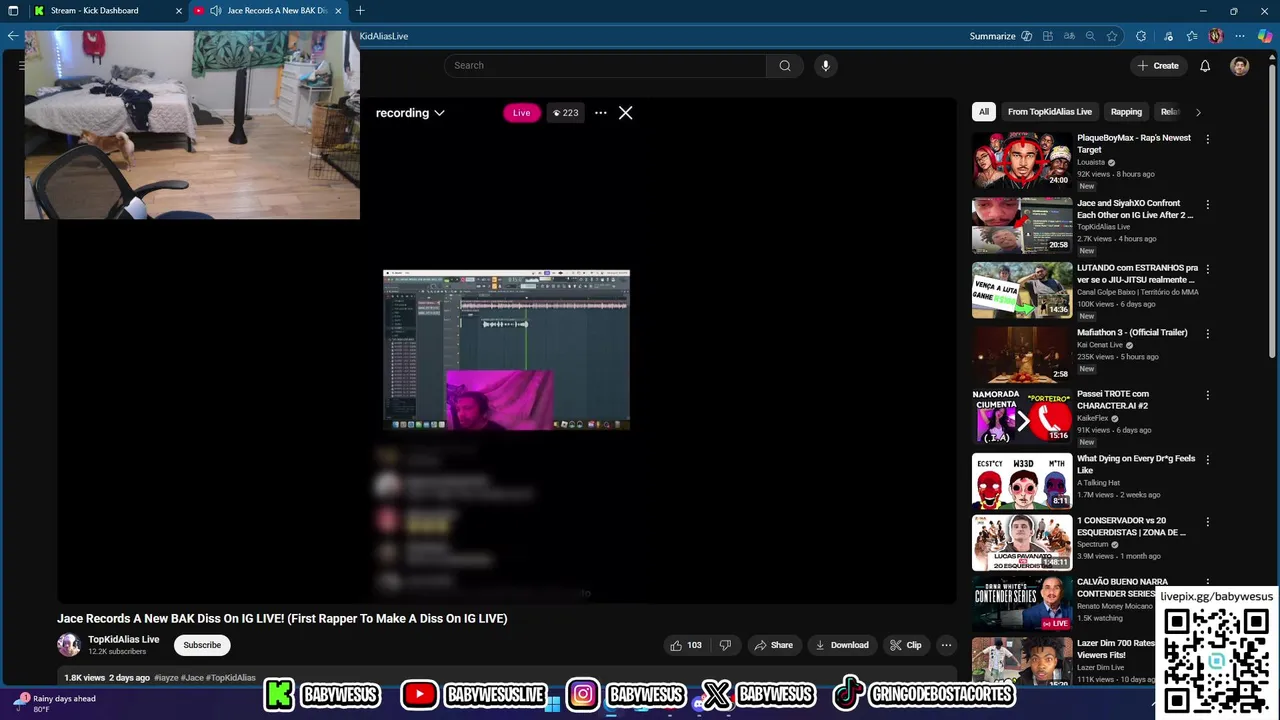Open options for 1 CONSERVADOR vs 20 video
Image resolution: width=1280 pixels, height=720 pixels.
click(1207, 522)
